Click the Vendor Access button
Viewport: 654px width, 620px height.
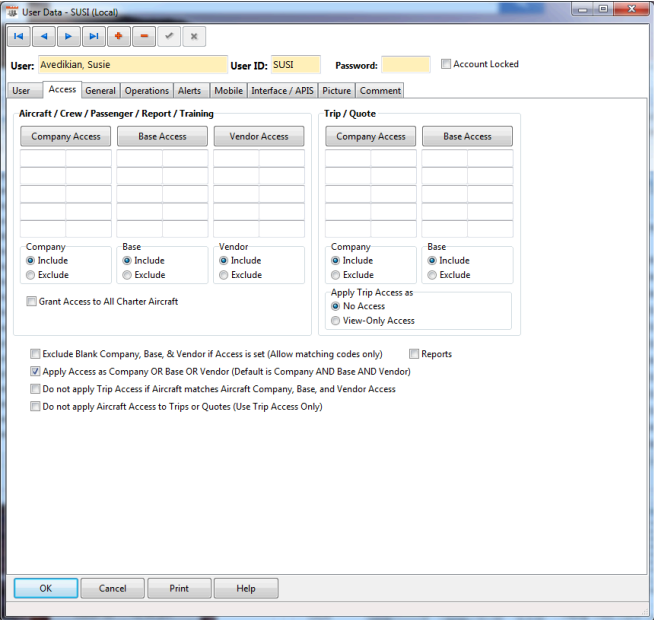[259, 136]
